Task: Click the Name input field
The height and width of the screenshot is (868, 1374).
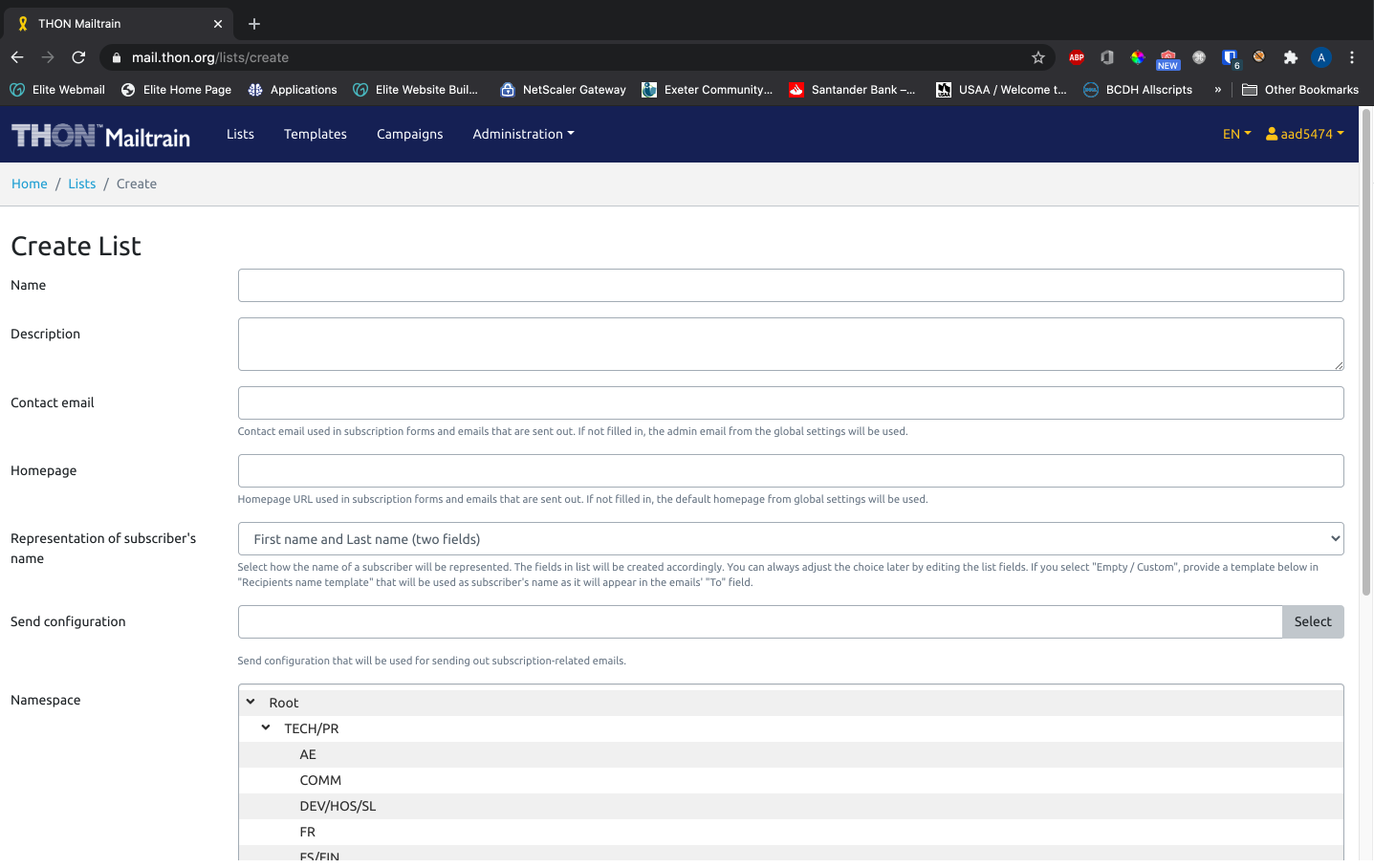Action: pyautogui.click(x=791, y=285)
